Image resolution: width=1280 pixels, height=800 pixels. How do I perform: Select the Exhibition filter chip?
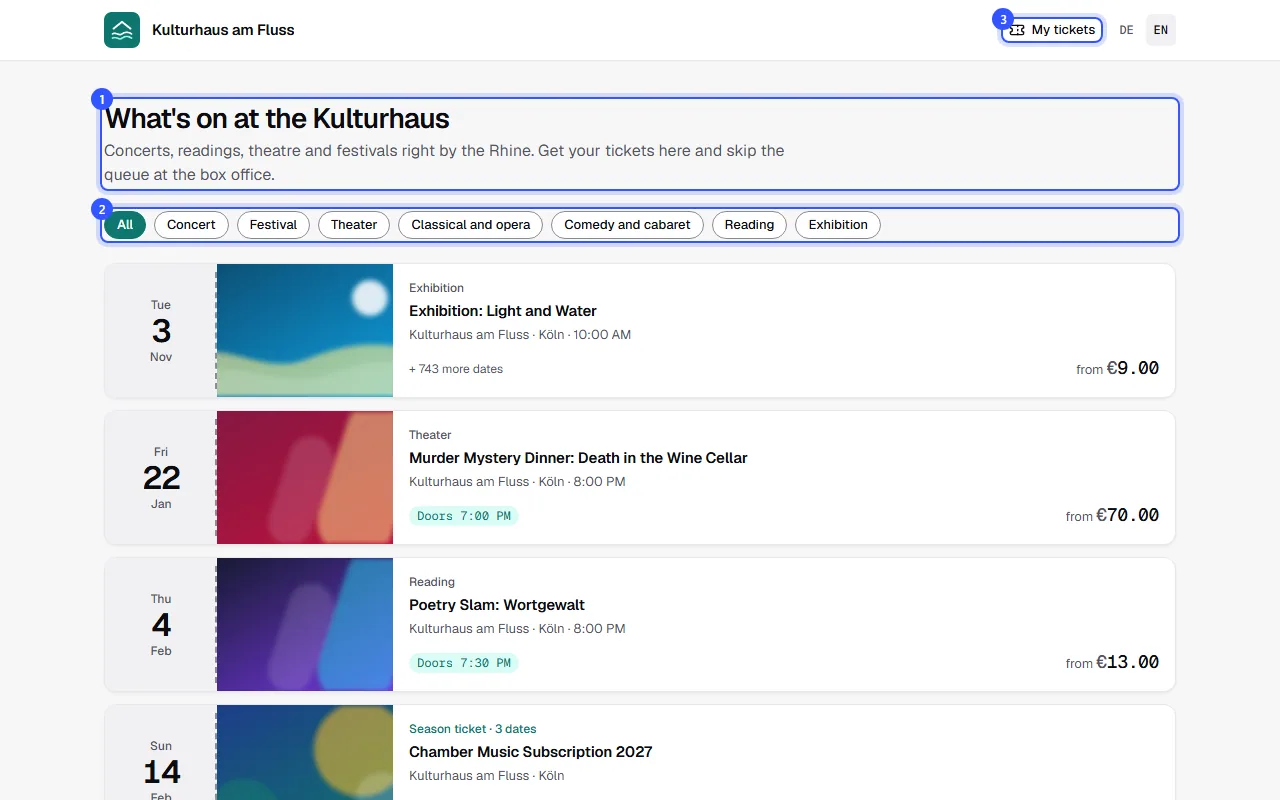[x=838, y=225]
